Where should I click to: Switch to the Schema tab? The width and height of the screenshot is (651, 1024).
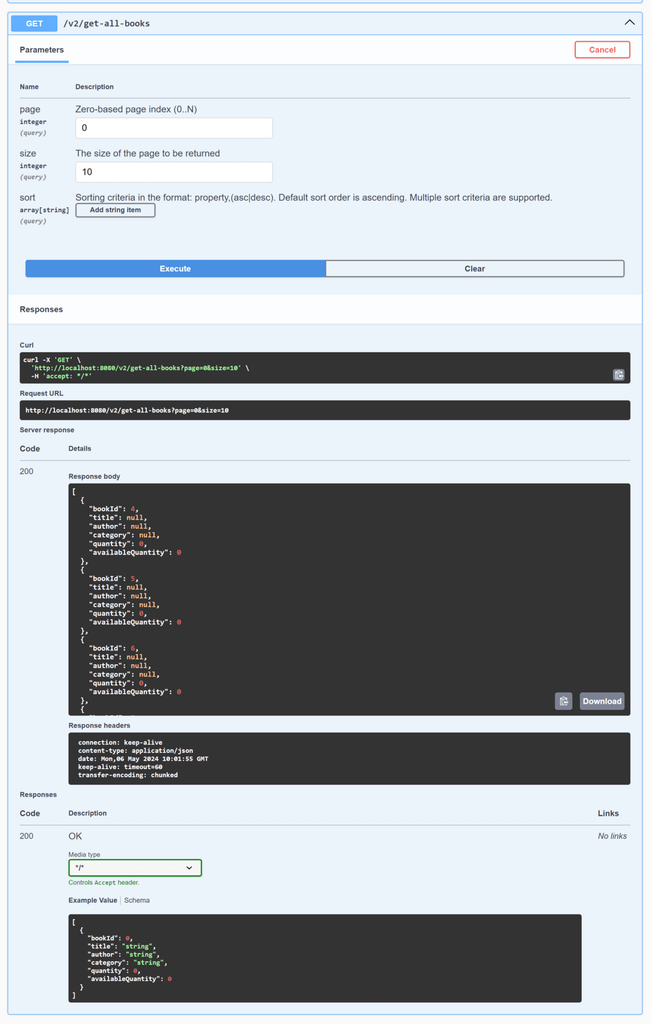click(x=137, y=900)
